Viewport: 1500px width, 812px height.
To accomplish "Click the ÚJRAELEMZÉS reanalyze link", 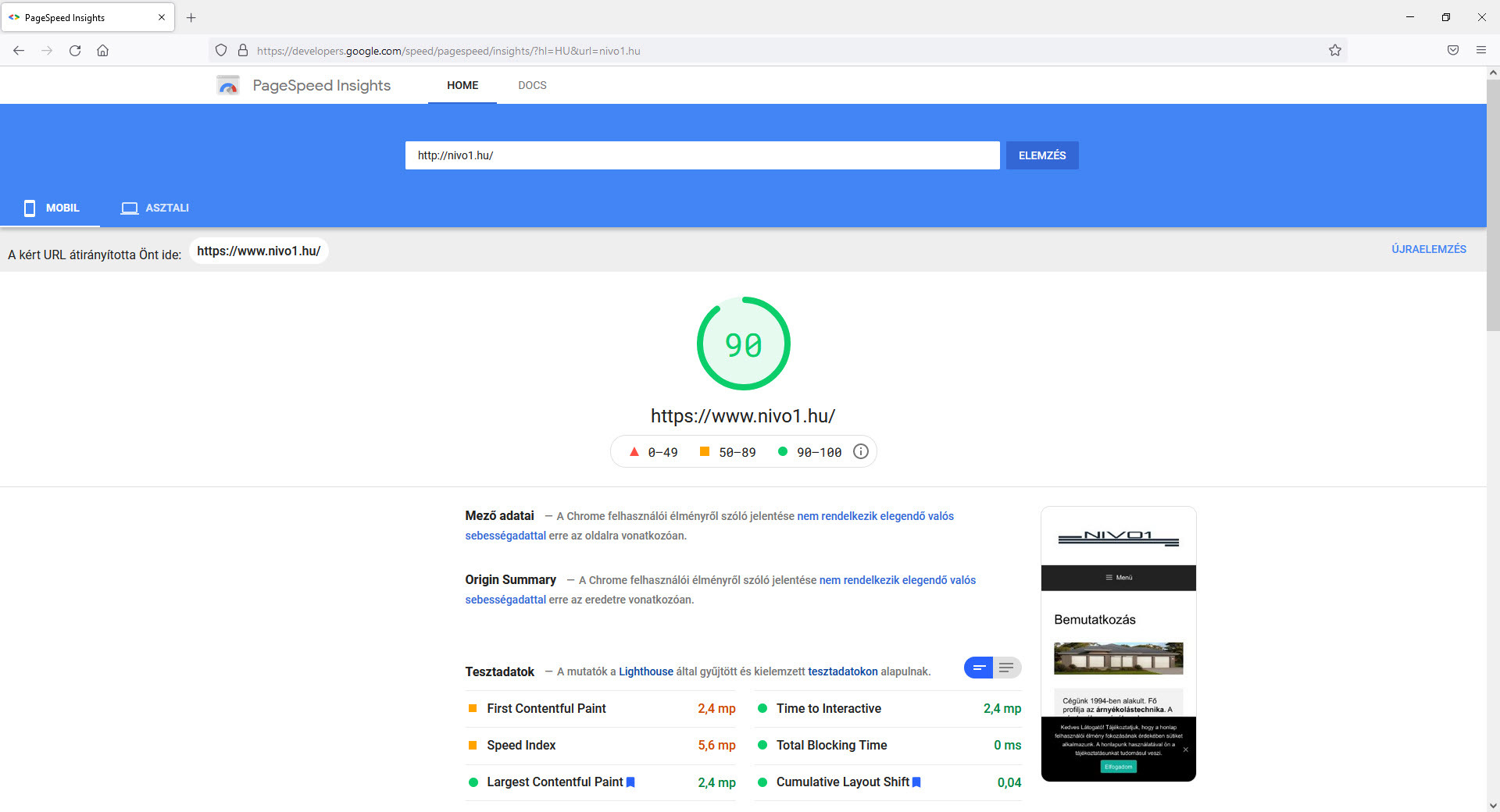I will click(1428, 249).
